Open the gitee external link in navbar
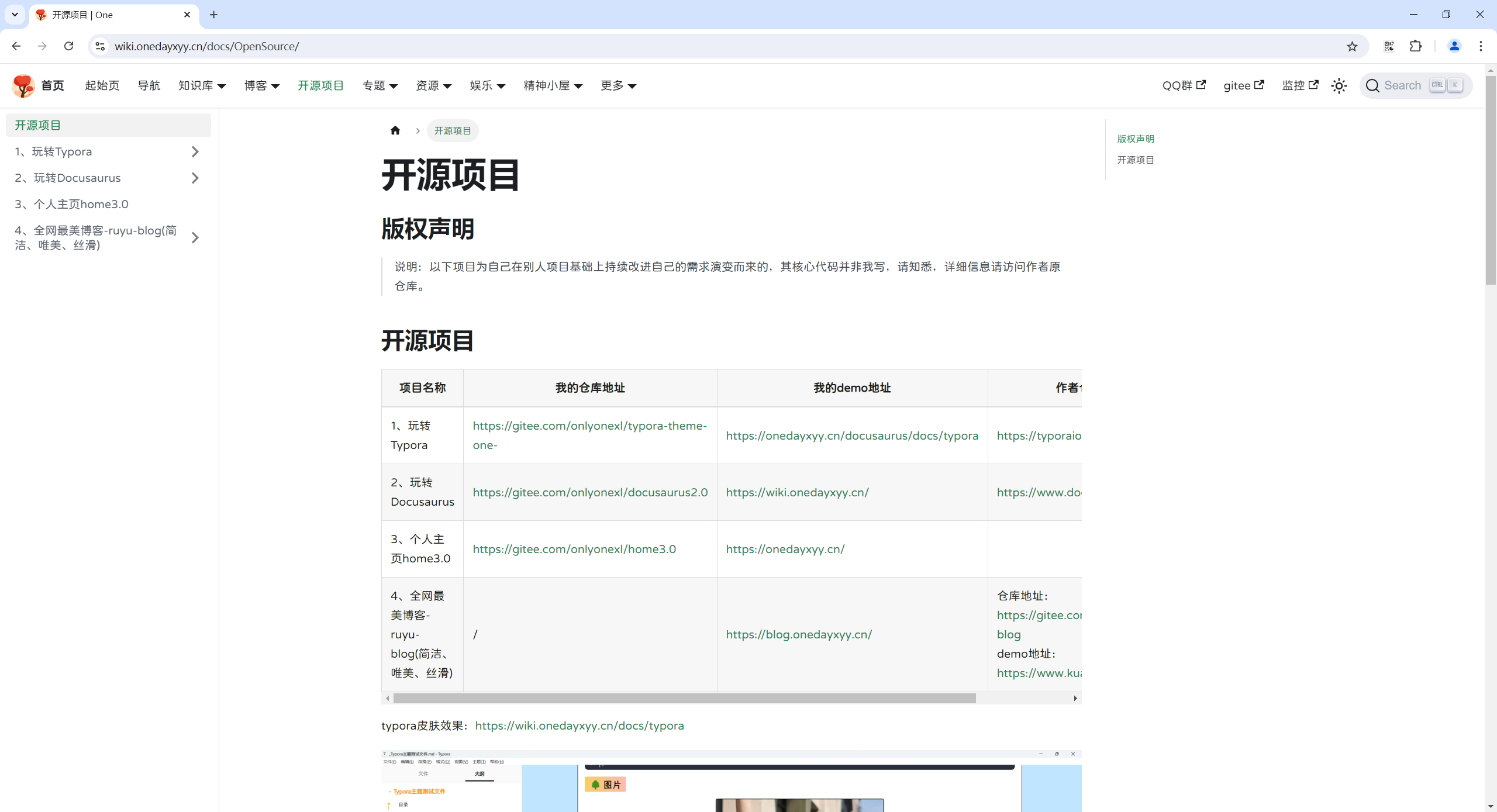Image resolution: width=1497 pixels, height=812 pixels. click(x=1244, y=85)
